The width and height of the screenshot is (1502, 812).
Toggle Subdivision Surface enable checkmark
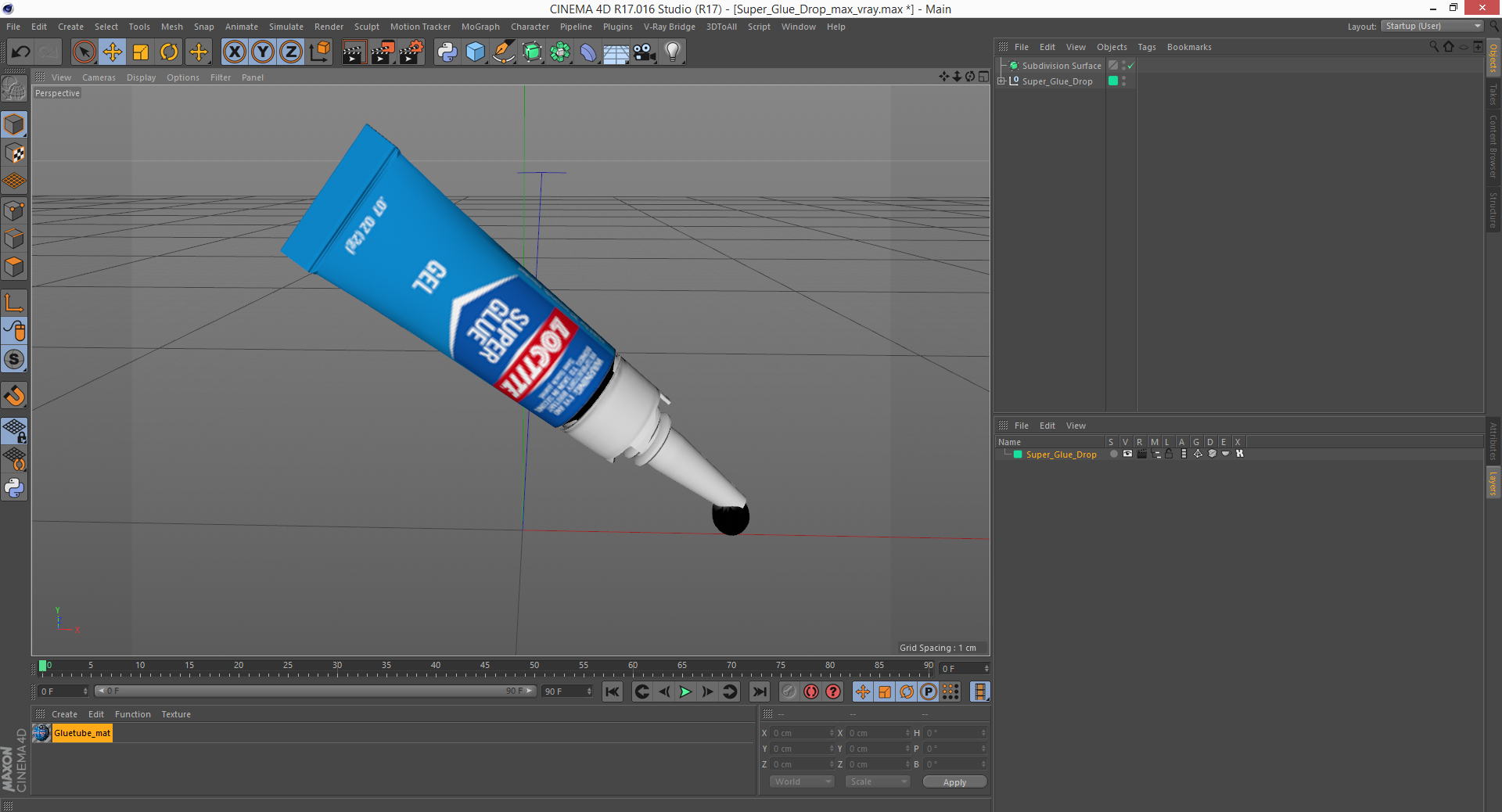[1130, 66]
